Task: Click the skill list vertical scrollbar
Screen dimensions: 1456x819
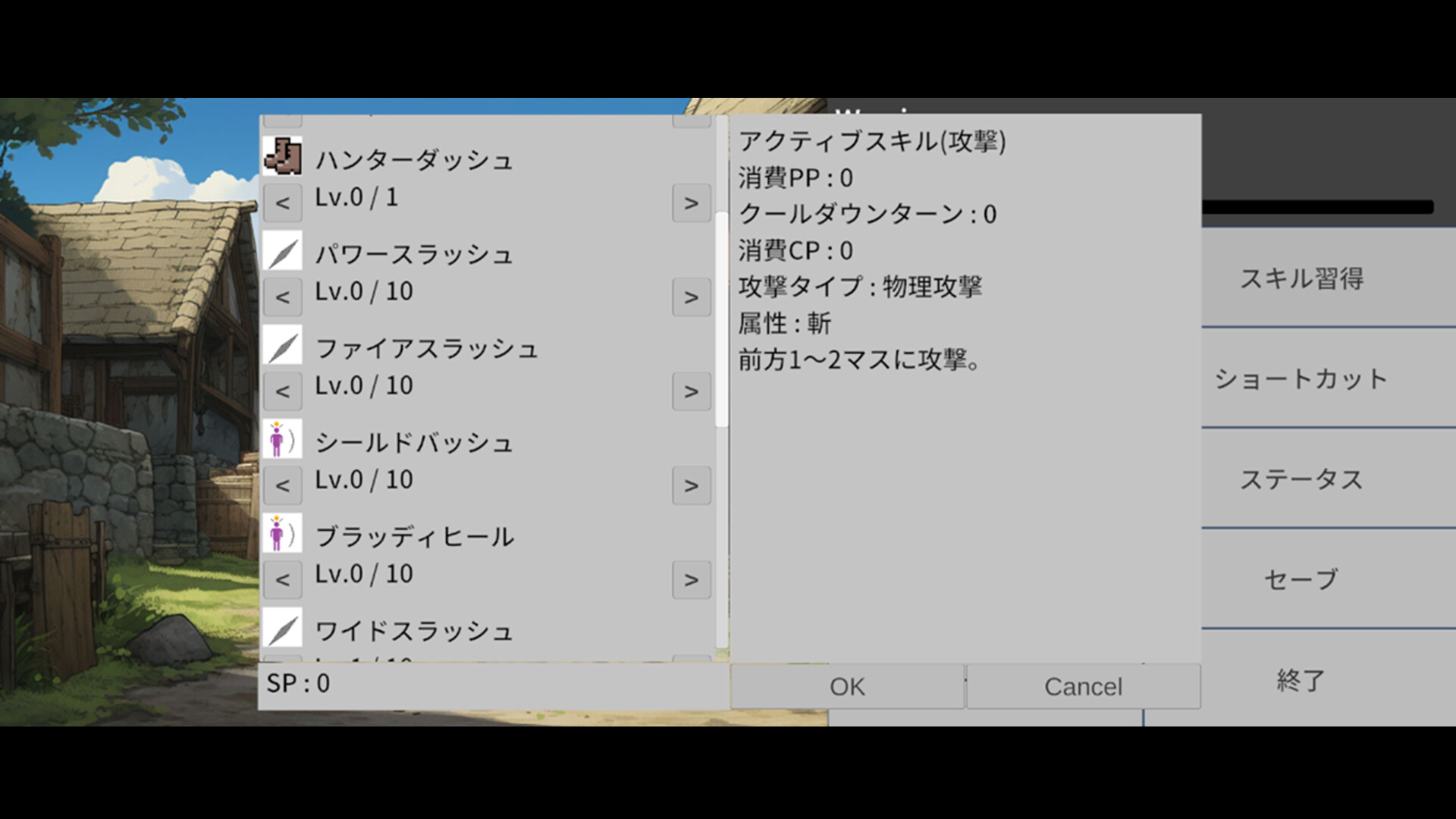Action: coord(721,318)
